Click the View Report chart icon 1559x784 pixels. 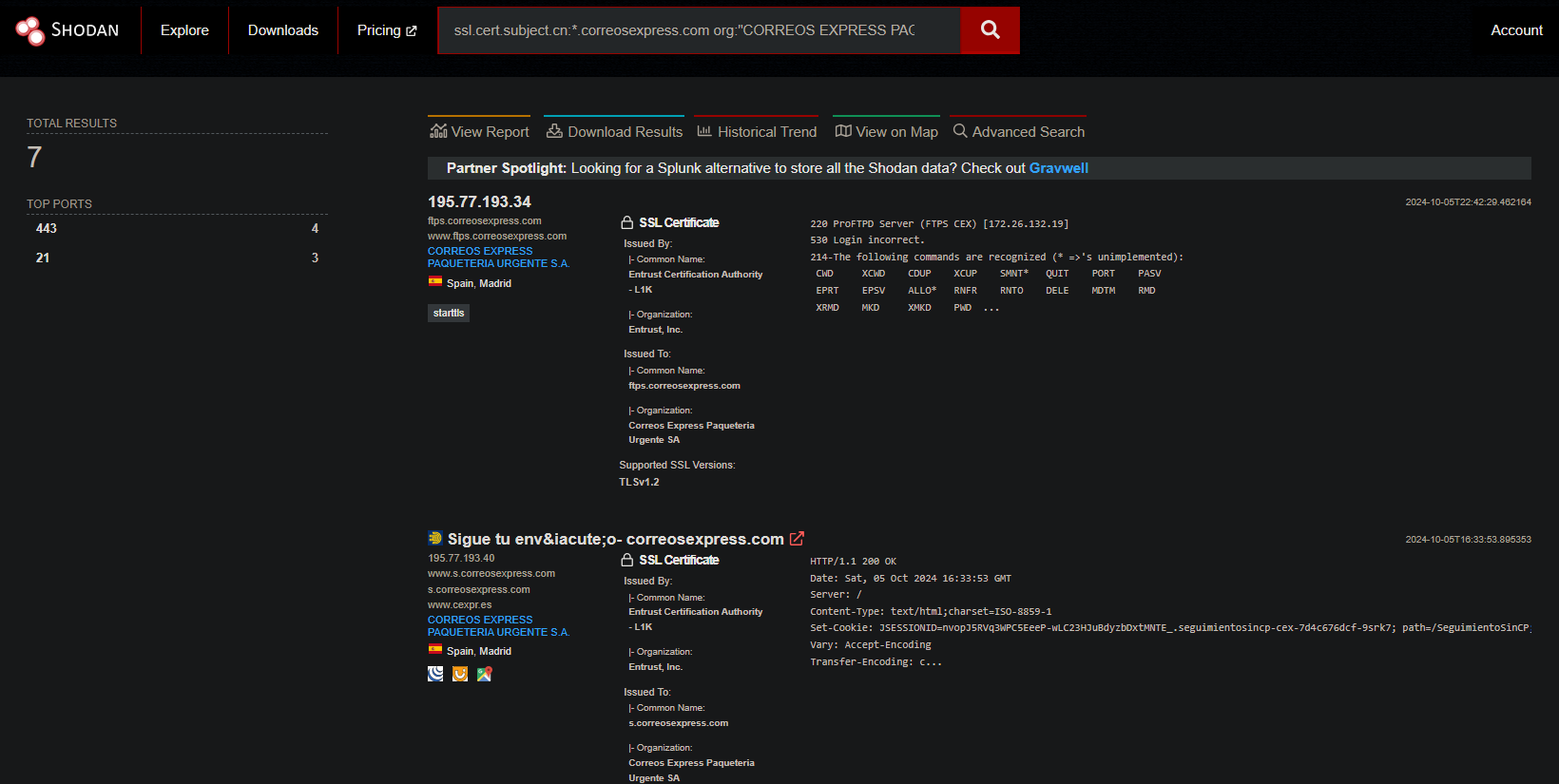click(438, 131)
